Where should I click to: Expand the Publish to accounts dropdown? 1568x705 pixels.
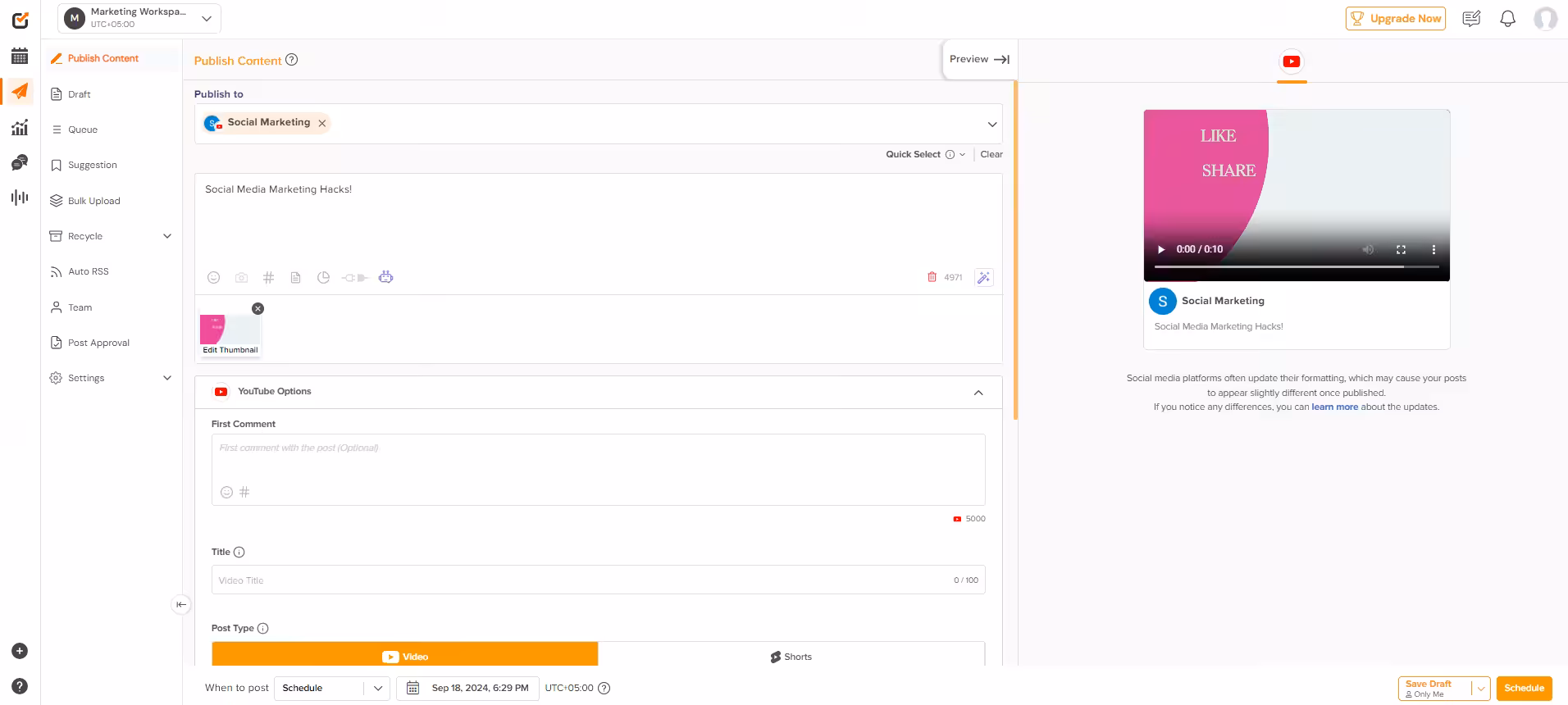[991, 125]
